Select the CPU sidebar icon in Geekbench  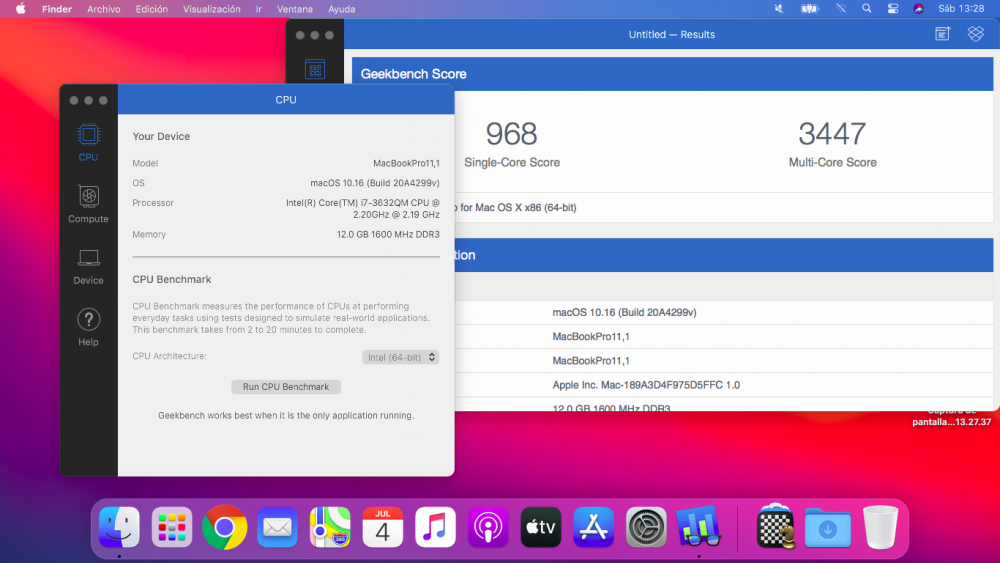pos(88,143)
